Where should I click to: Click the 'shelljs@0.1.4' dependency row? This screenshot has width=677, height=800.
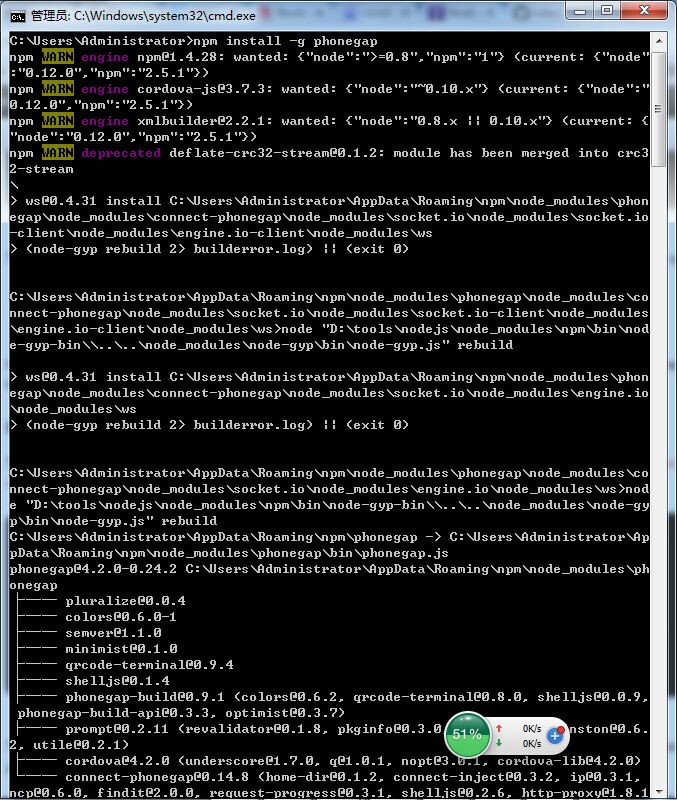117,681
